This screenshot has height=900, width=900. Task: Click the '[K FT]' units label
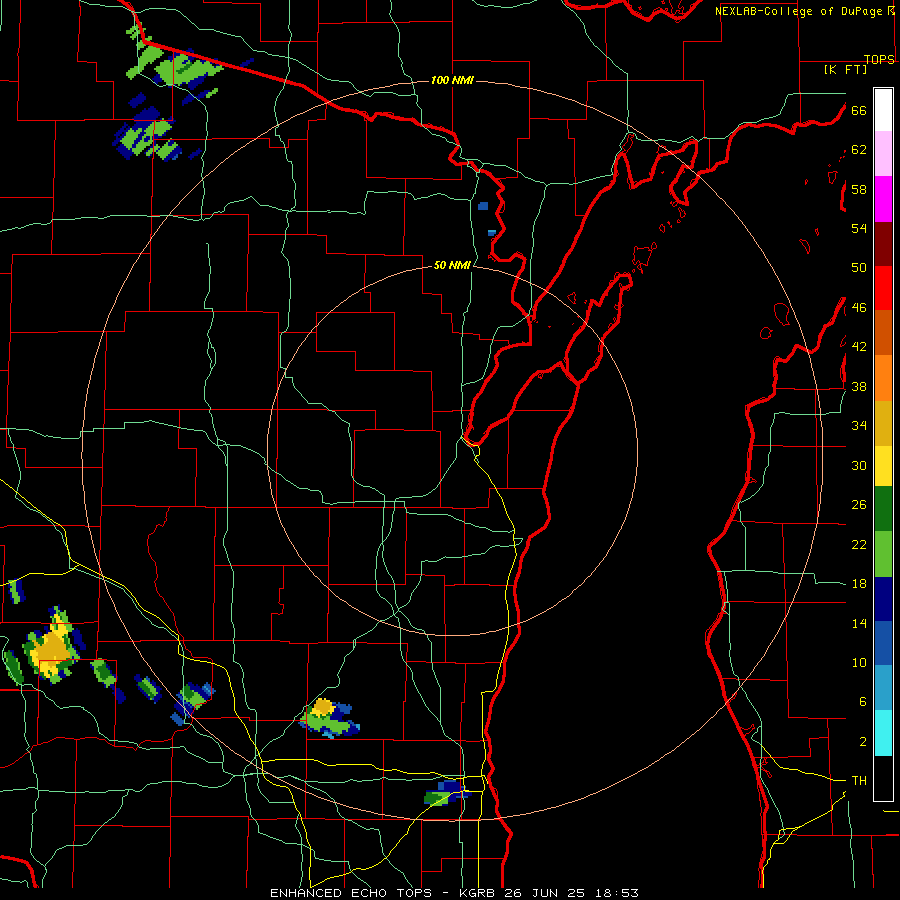coord(845,69)
